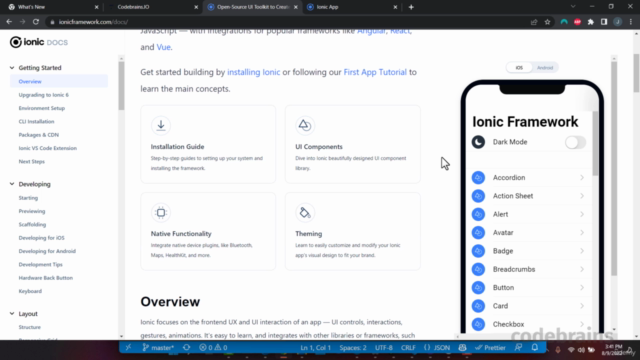Open CLI Installation sidebar item
The width and height of the screenshot is (640, 360).
pos(36,121)
